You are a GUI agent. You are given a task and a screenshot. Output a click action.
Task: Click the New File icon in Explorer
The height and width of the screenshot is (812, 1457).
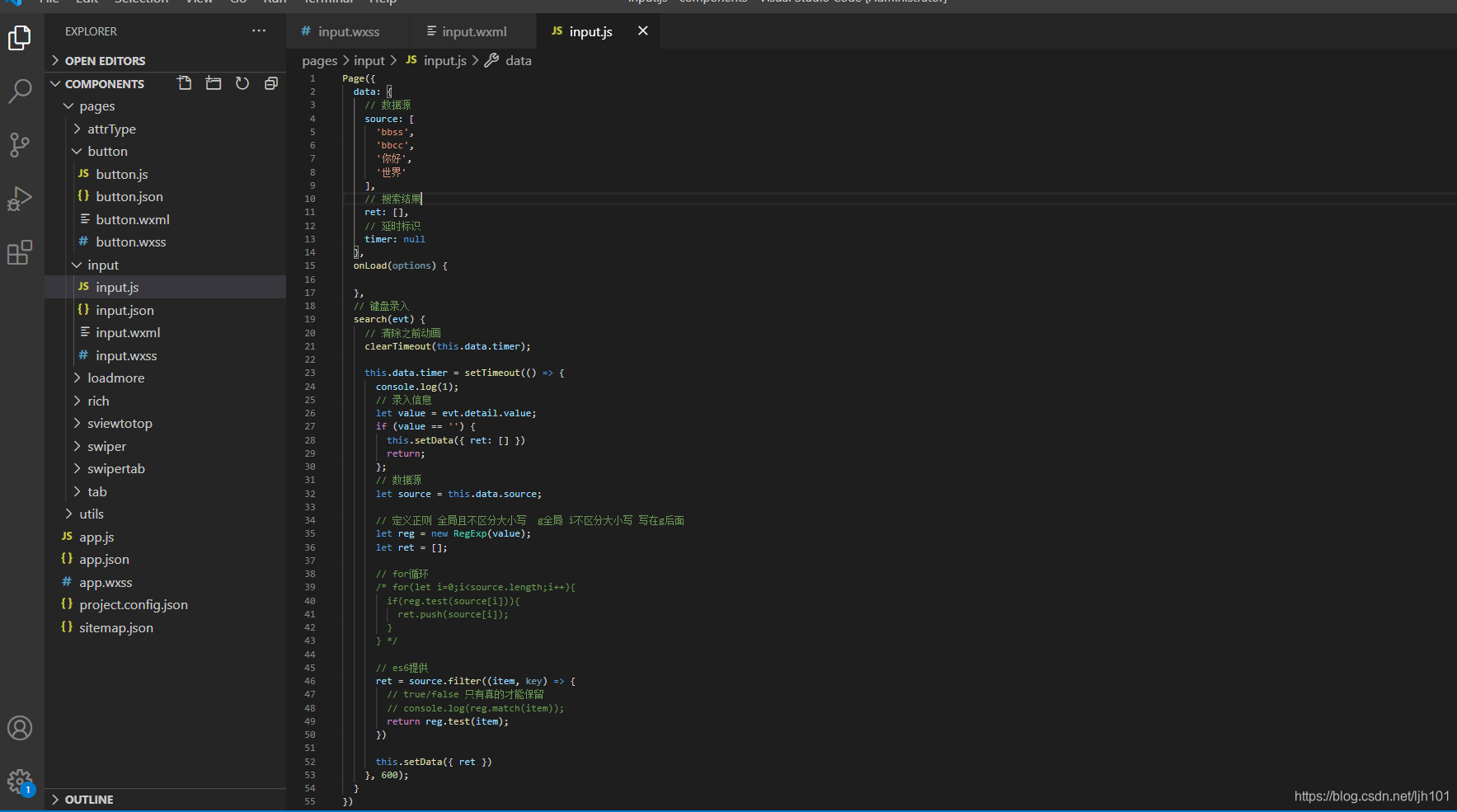185,83
